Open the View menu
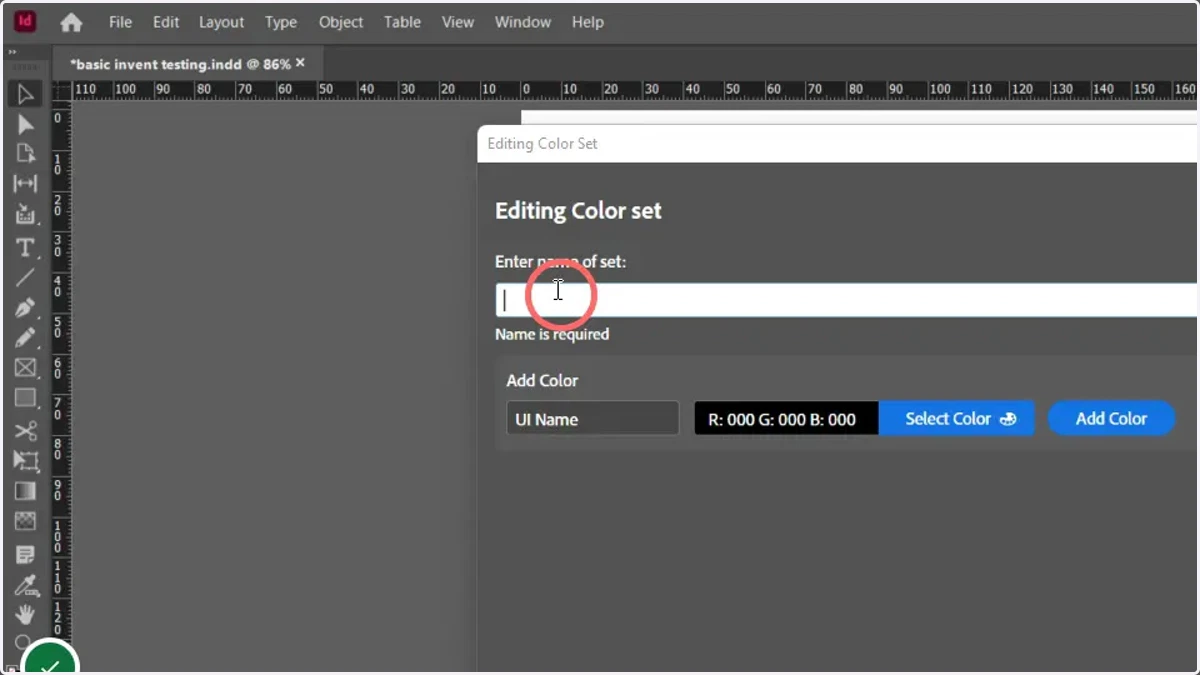The image size is (1200, 675). point(458,22)
